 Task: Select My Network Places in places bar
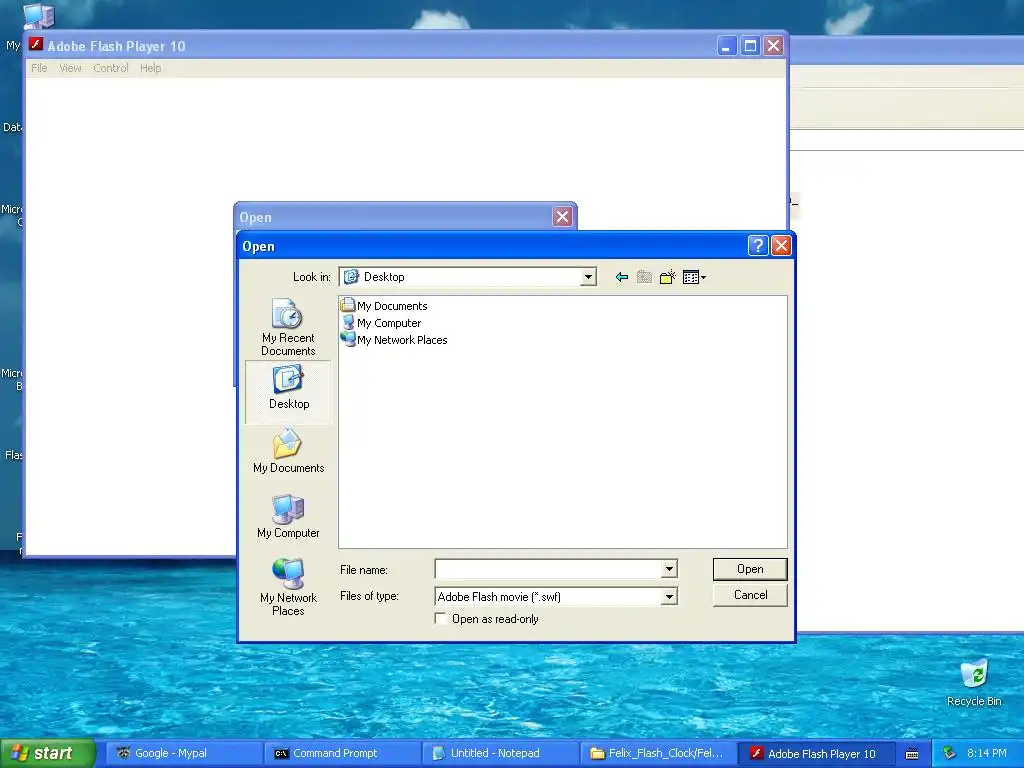(288, 588)
